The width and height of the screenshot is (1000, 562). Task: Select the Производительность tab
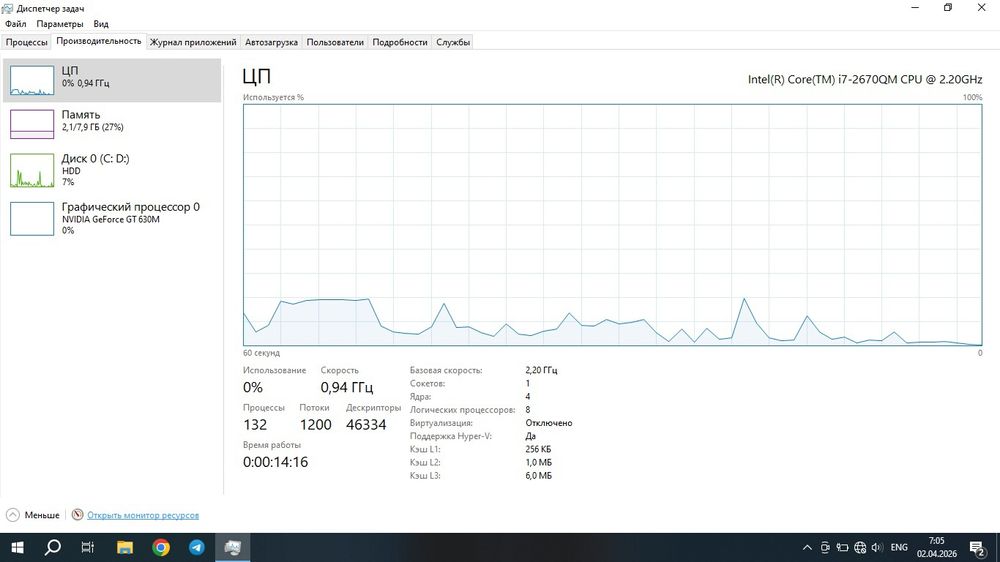point(99,41)
